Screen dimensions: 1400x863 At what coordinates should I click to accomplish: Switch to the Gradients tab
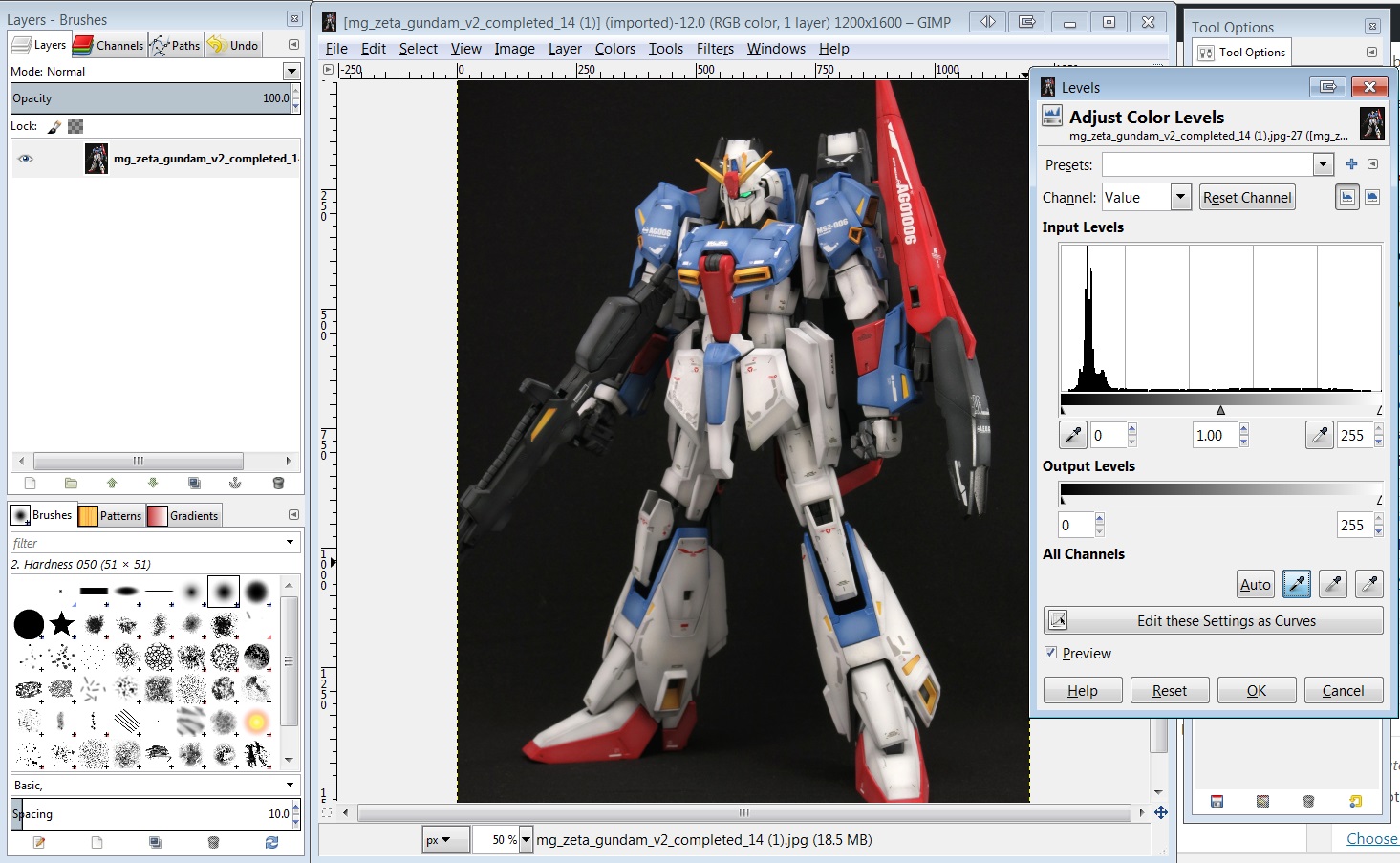(x=183, y=515)
